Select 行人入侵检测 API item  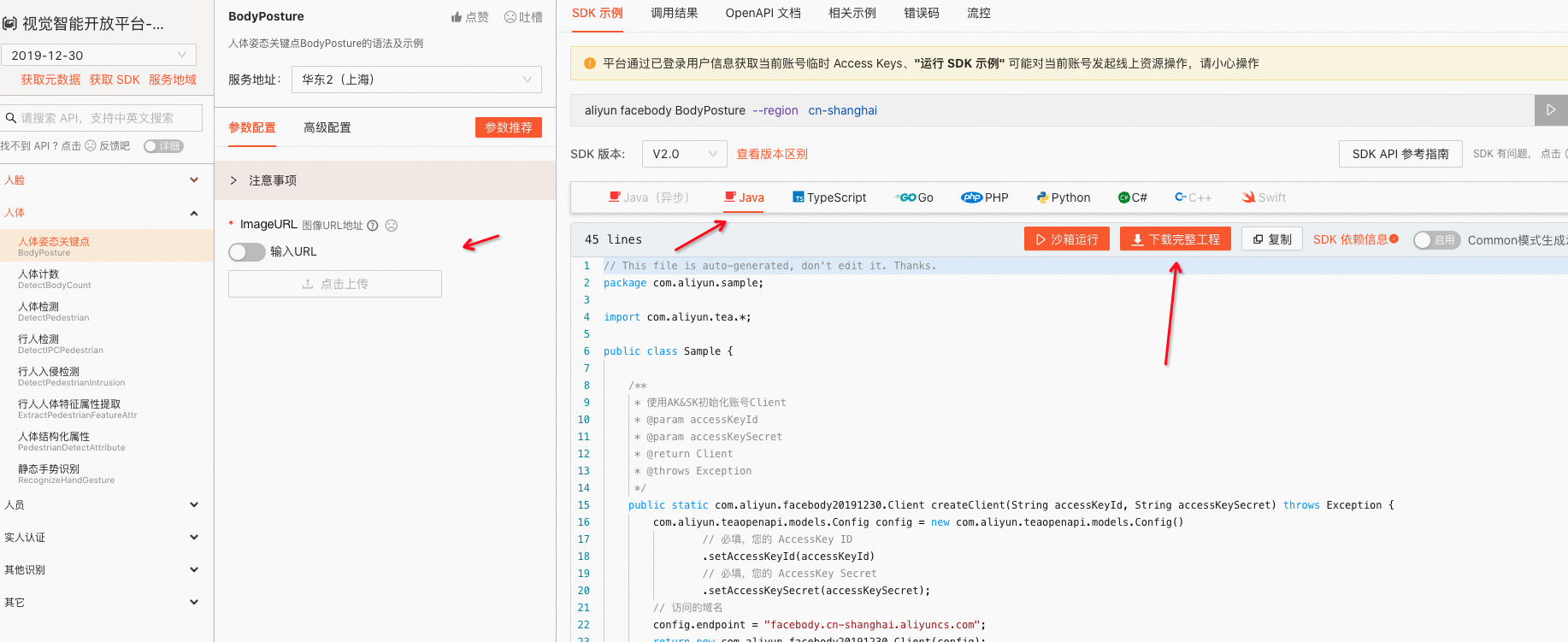click(x=106, y=376)
